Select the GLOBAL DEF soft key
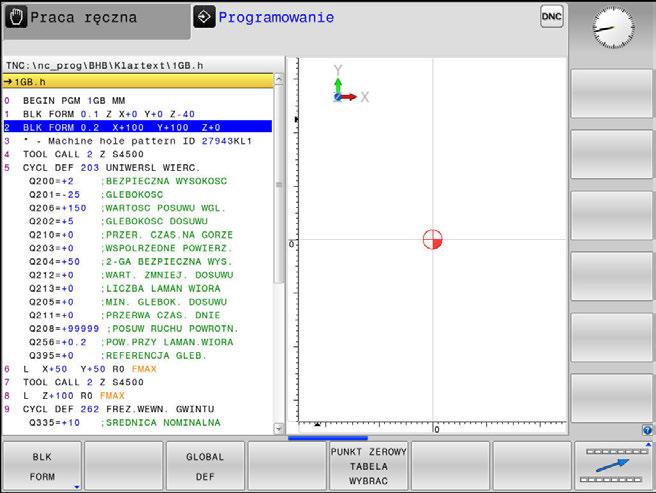The width and height of the screenshot is (656, 493). (x=205, y=466)
